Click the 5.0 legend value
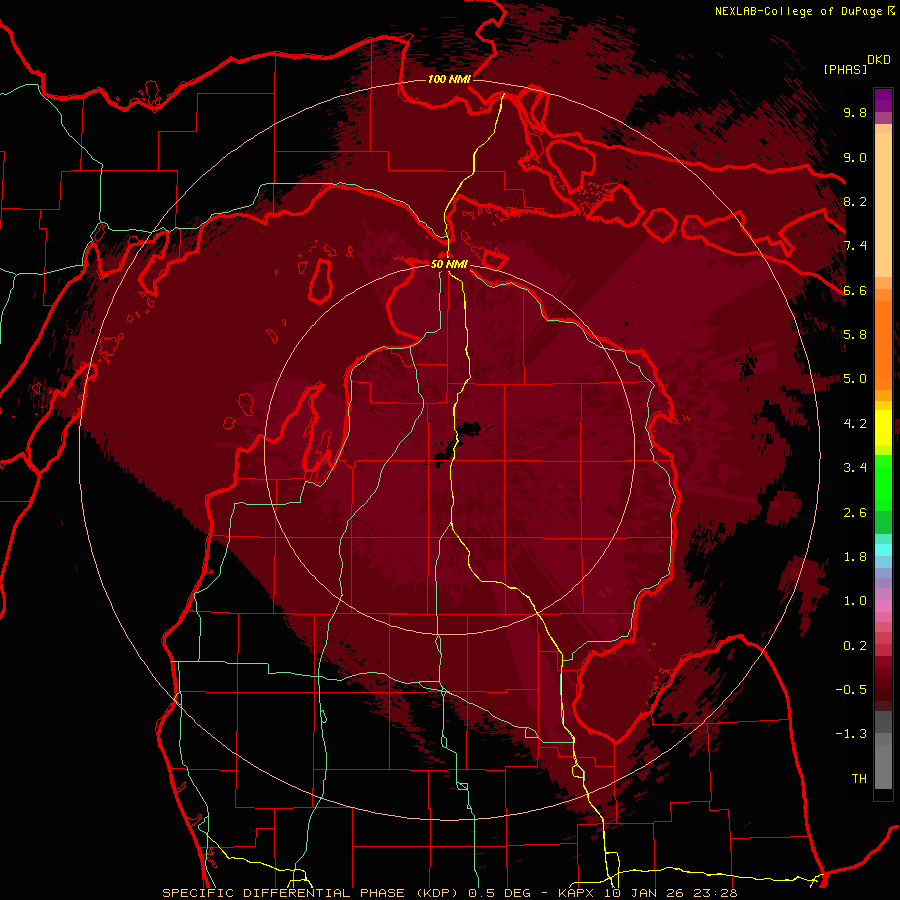Viewport: 900px width, 900px height. tap(855, 379)
